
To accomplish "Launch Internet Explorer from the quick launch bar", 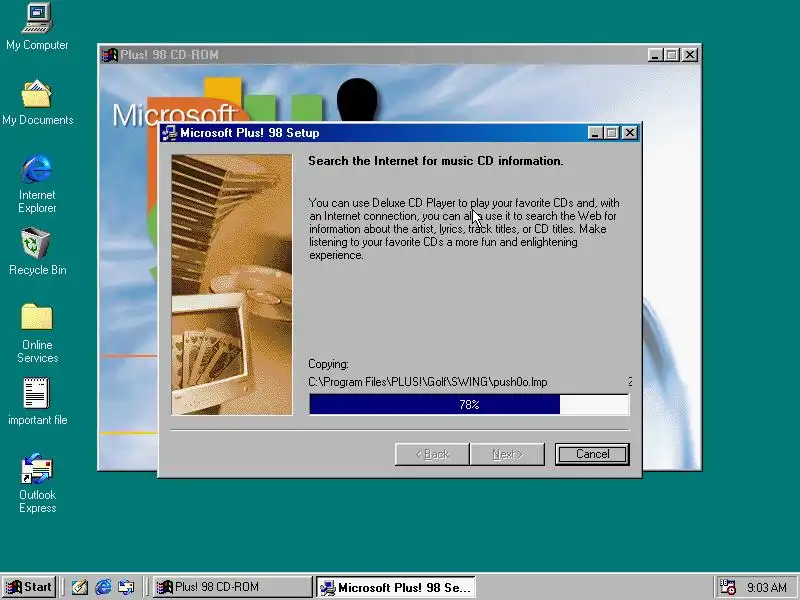I will tap(103, 587).
